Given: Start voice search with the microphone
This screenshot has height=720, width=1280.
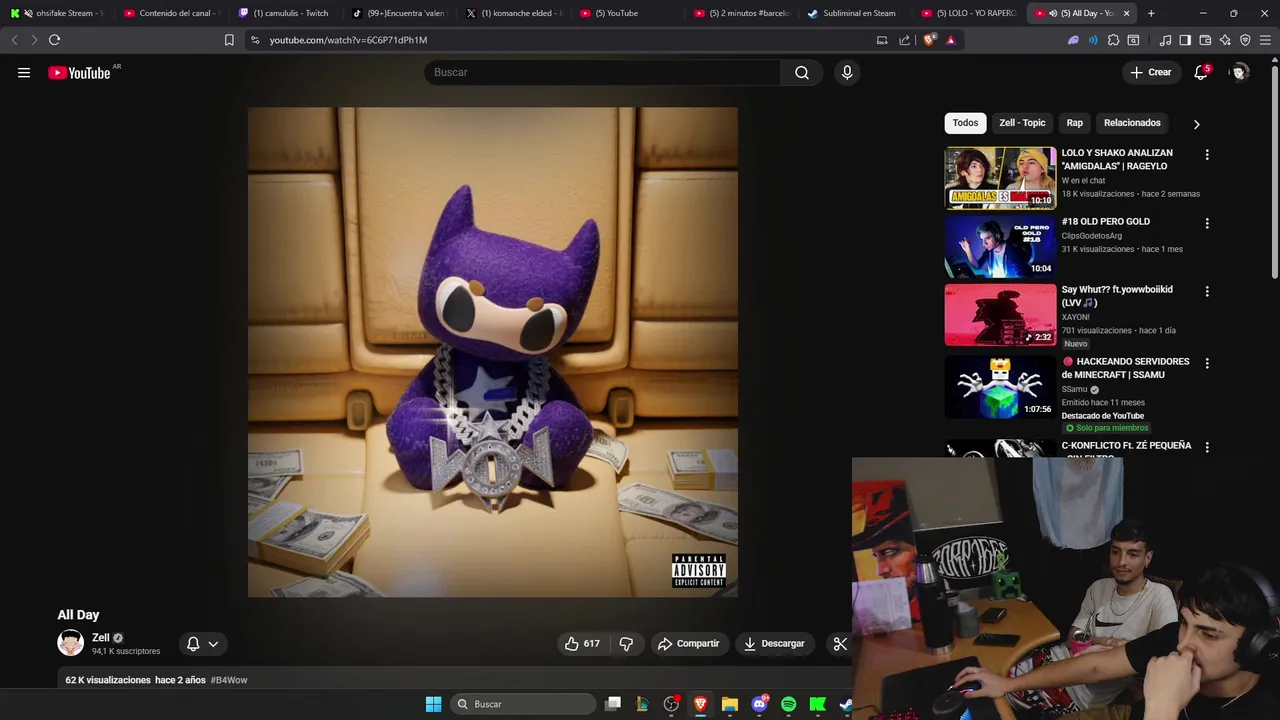Looking at the screenshot, I should [x=847, y=72].
